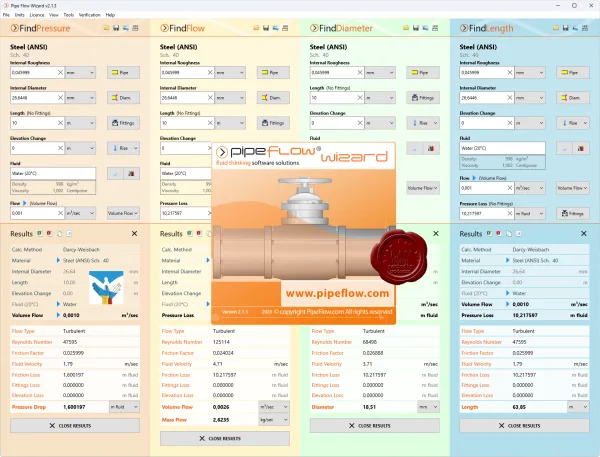Clear Flow value in FindLength panel

pyautogui.click(x=510, y=188)
